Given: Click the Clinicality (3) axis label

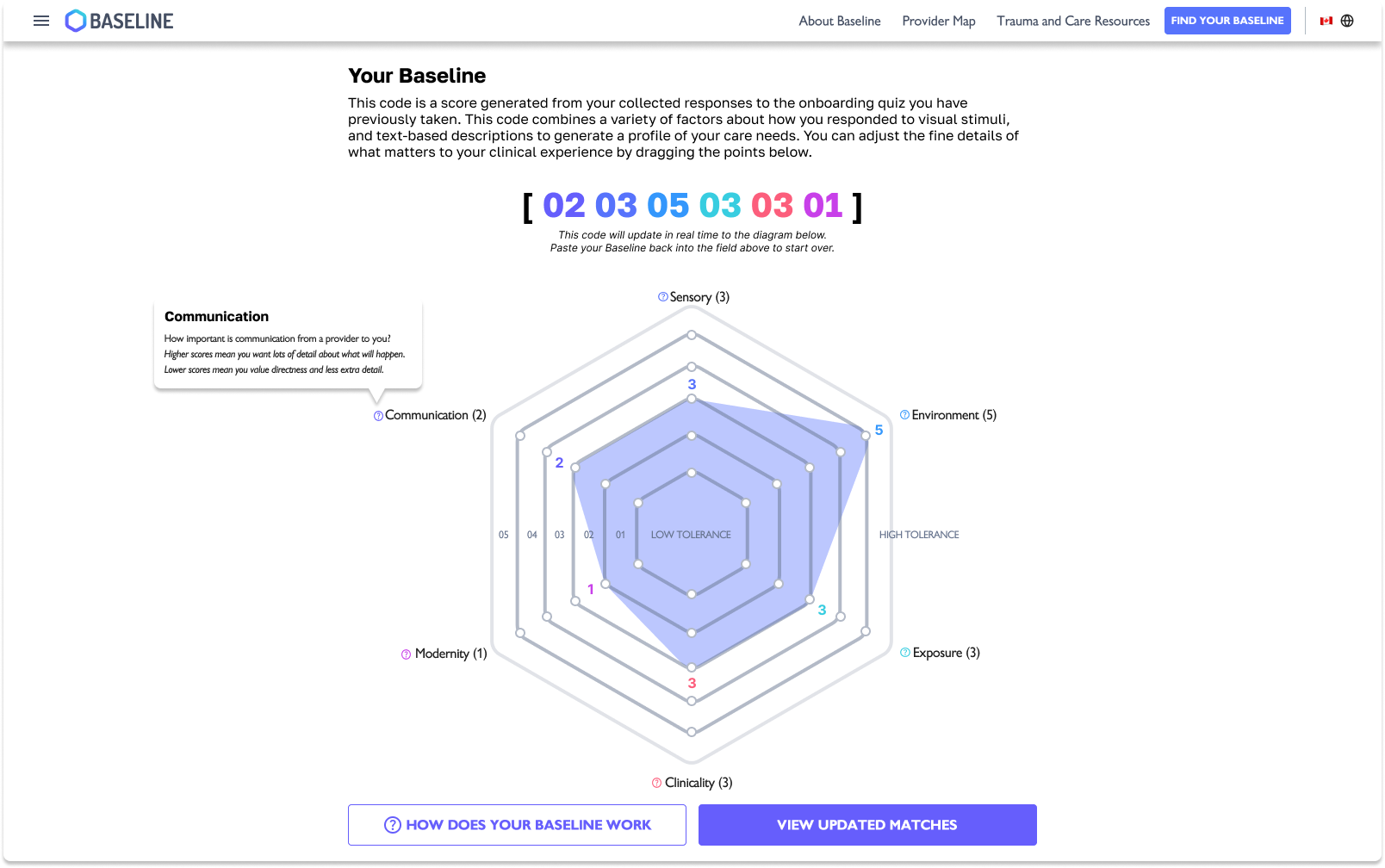Looking at the screenshot, I should pos(699,783).
